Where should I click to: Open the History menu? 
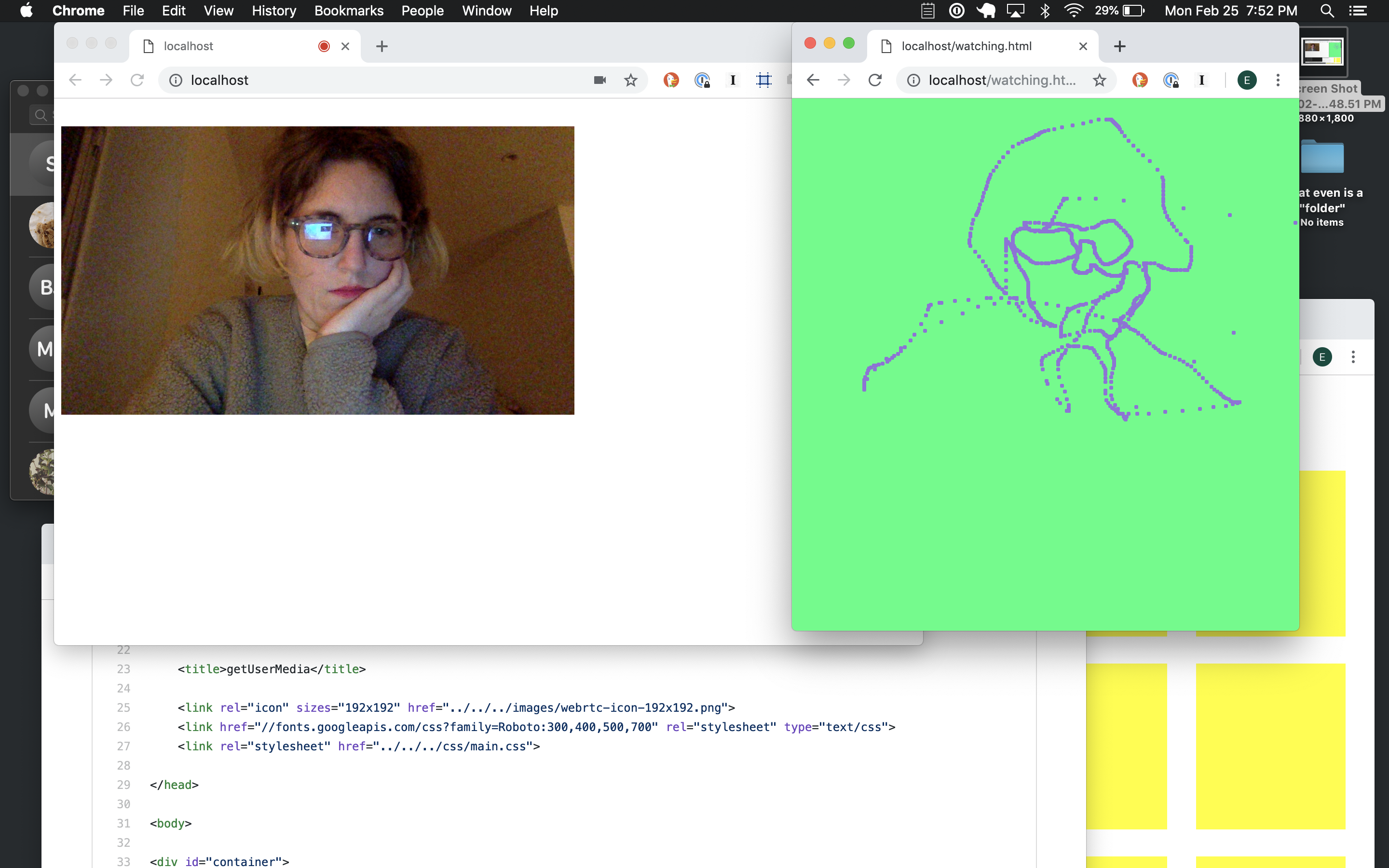coord(274,10)
